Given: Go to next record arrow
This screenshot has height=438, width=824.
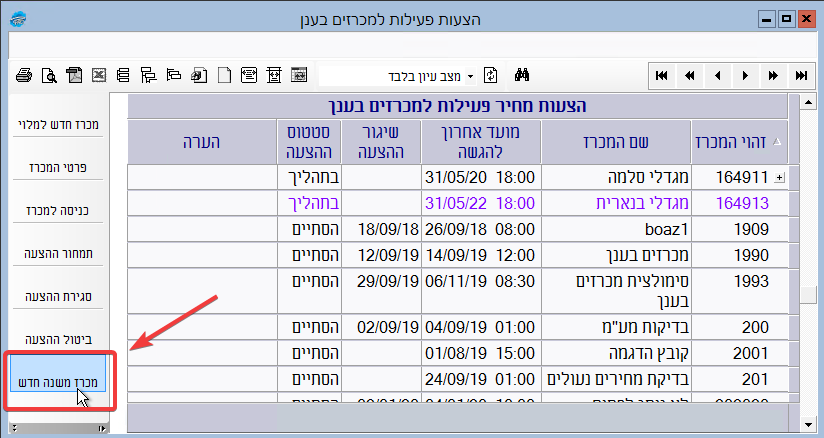Looking at the screenshot, I should (745, 75).
